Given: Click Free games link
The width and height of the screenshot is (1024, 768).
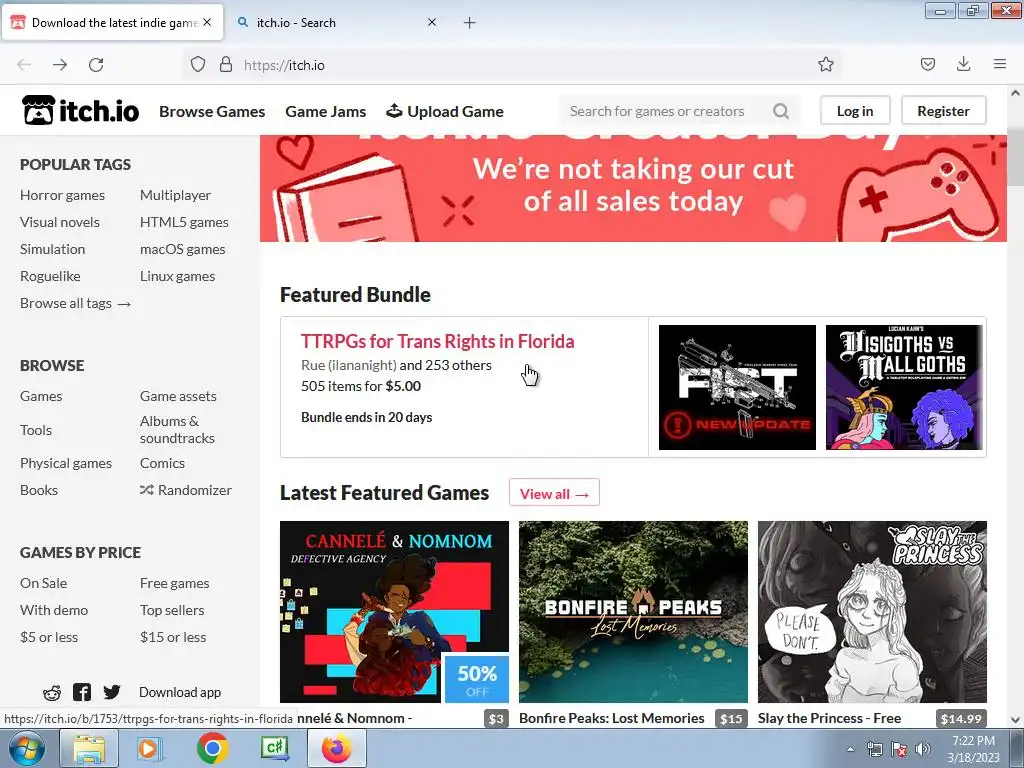Looking at the screenshot, I should [175, 583].
